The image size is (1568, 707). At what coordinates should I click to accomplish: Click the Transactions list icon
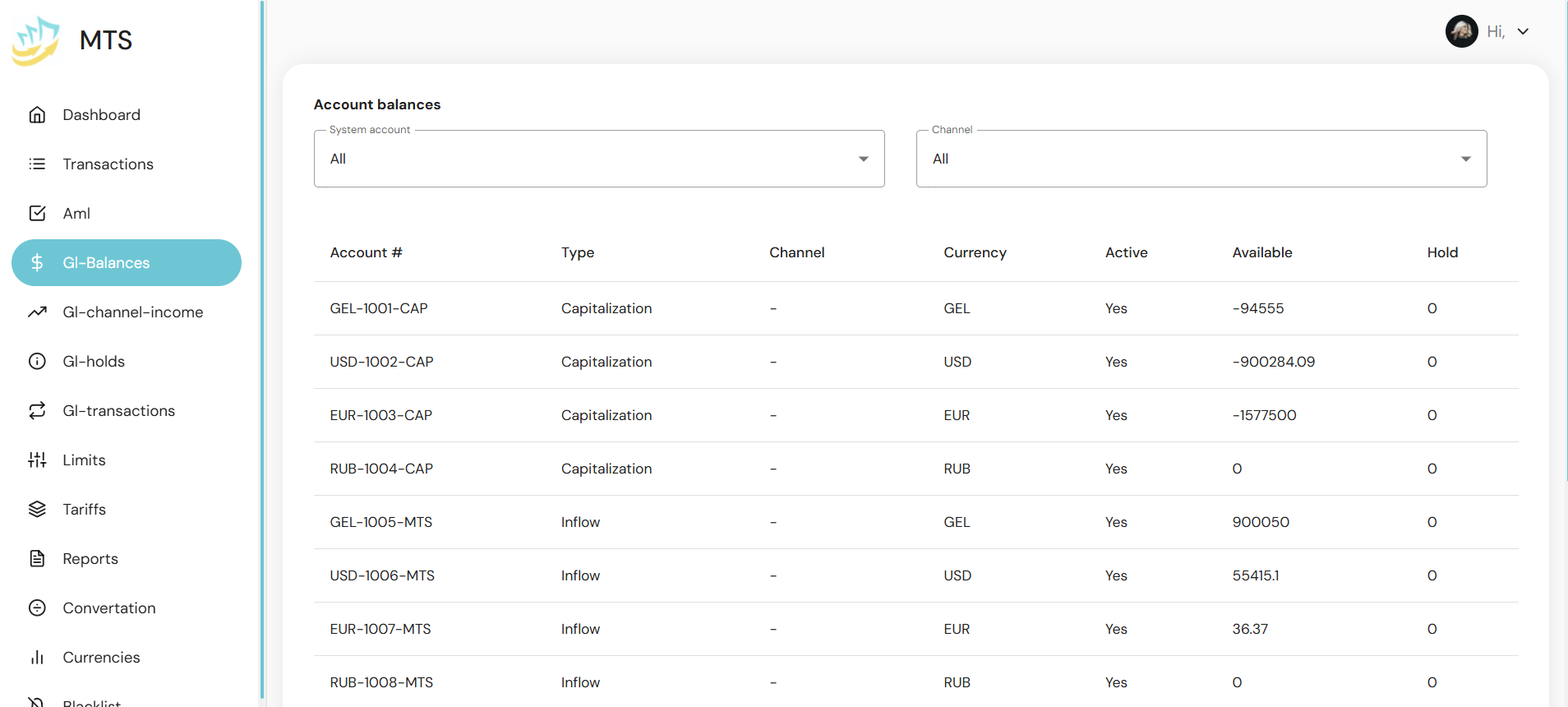click(37, 164)
